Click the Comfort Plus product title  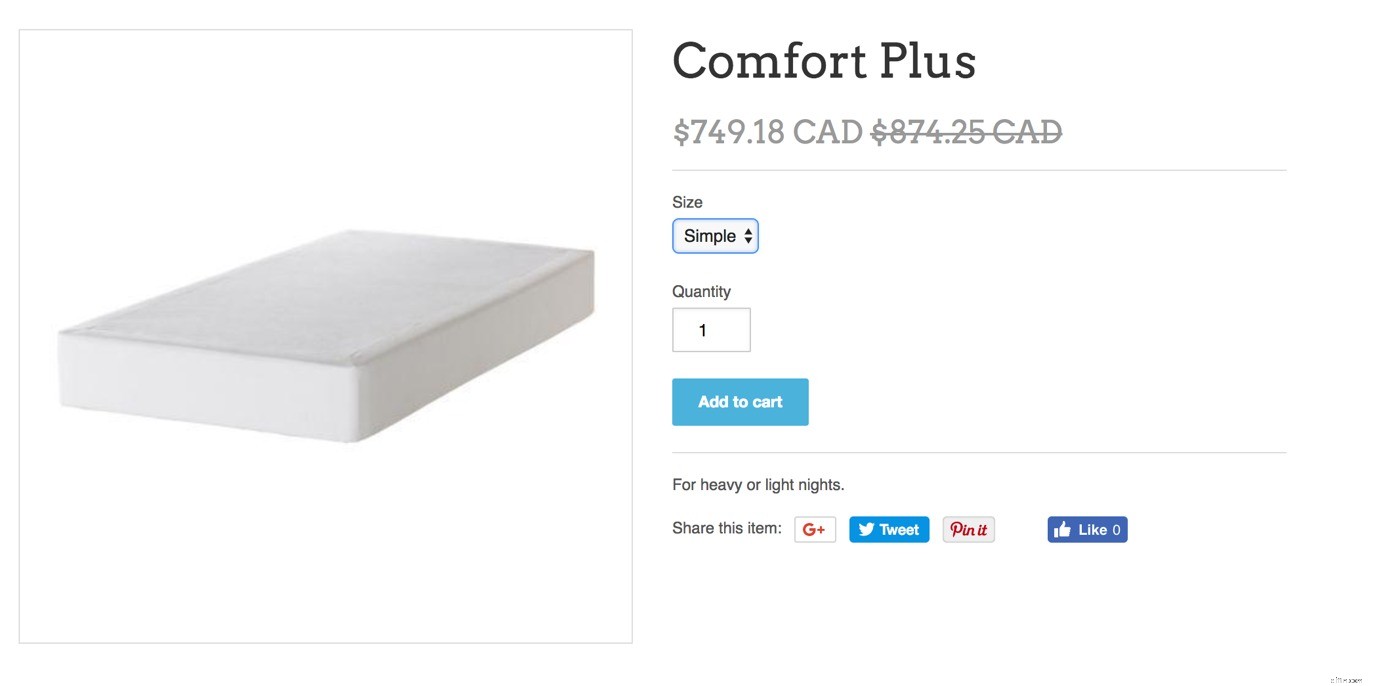tap(823, 62)
